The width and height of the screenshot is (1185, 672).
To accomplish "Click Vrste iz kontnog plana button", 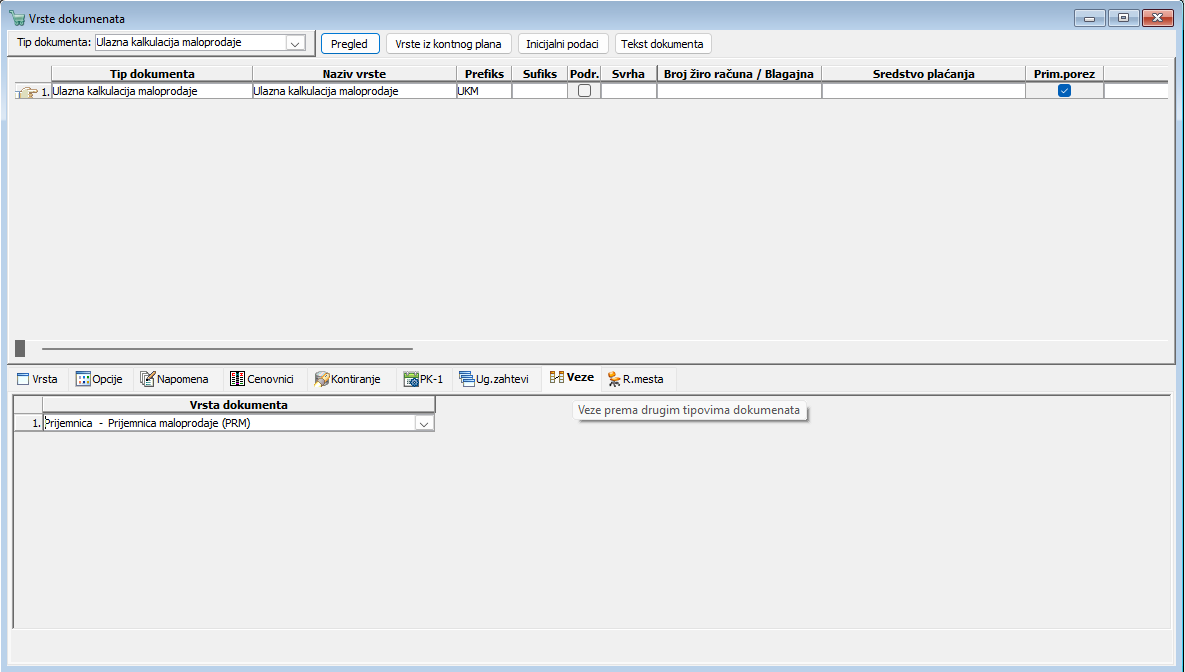I will pos(448,44).
